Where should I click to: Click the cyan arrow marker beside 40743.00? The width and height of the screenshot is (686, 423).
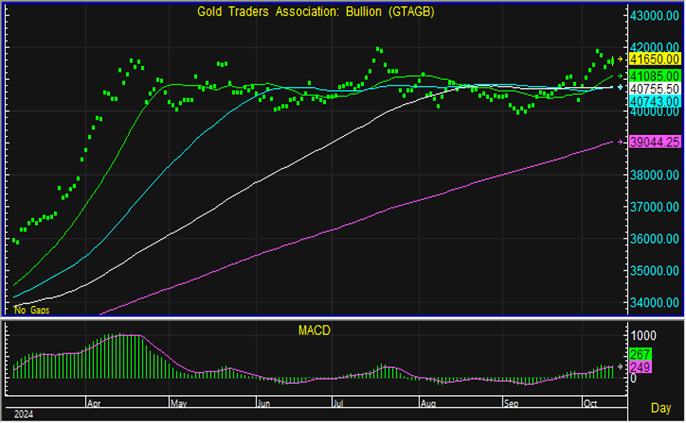(622, 88)
